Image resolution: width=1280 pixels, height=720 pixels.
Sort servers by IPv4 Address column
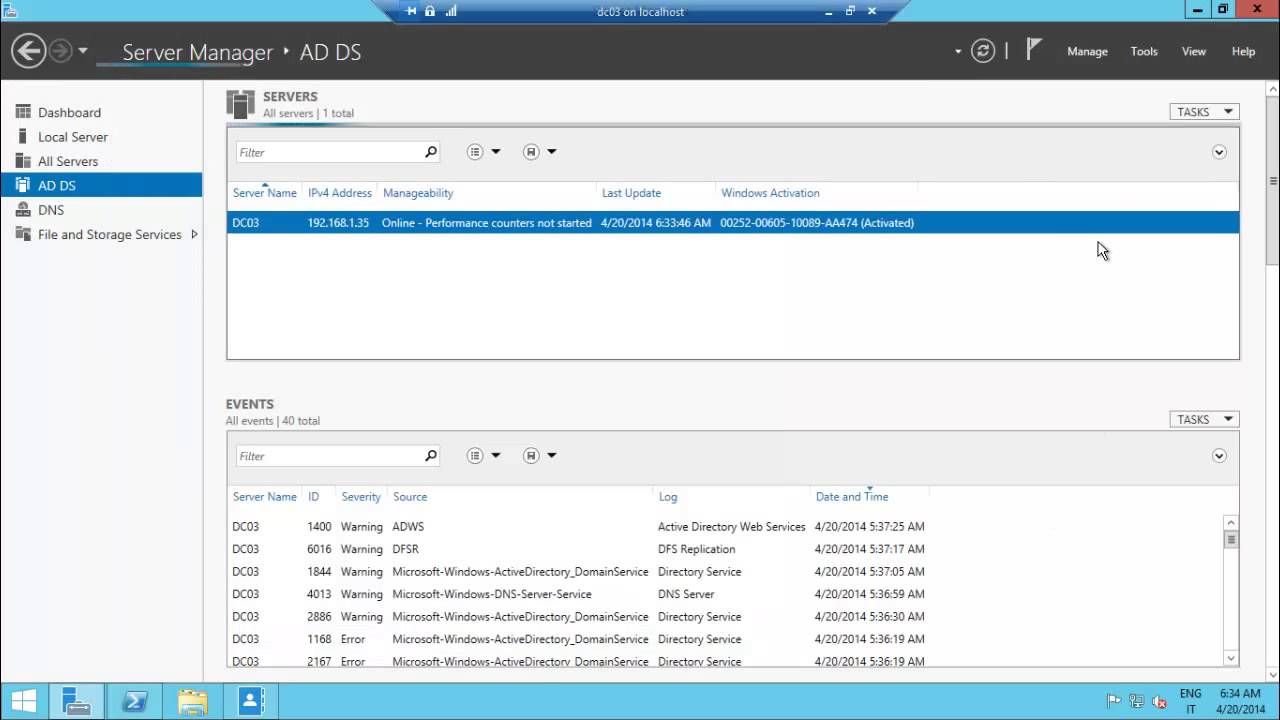(x=339, y=193)
